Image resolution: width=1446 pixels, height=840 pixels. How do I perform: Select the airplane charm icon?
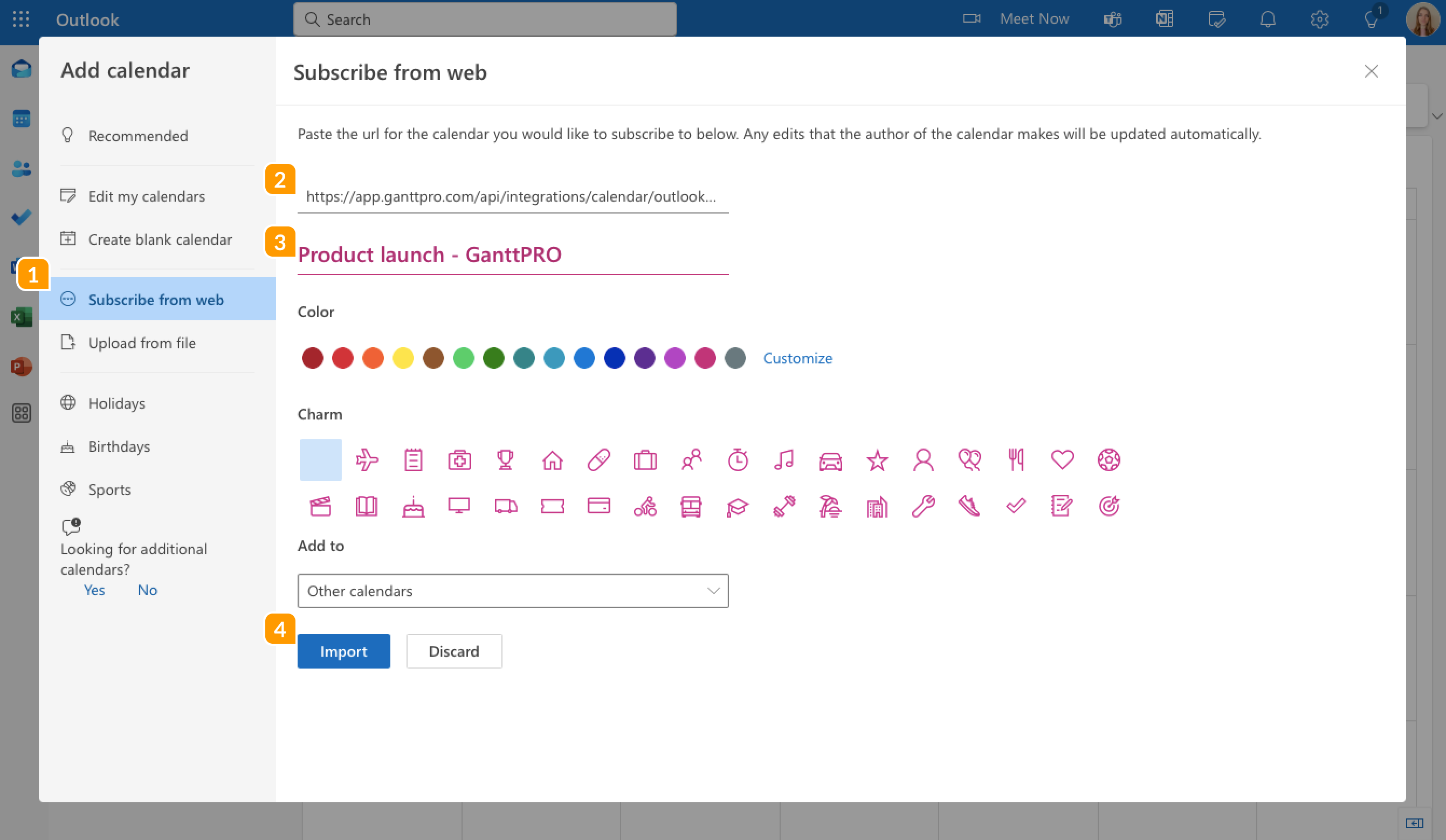pyautogui.click(x=367, y=459)
